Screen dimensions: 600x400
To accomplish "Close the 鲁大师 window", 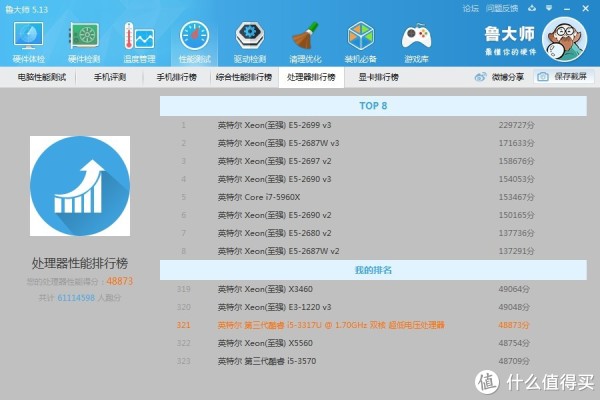I will point(585,8).
